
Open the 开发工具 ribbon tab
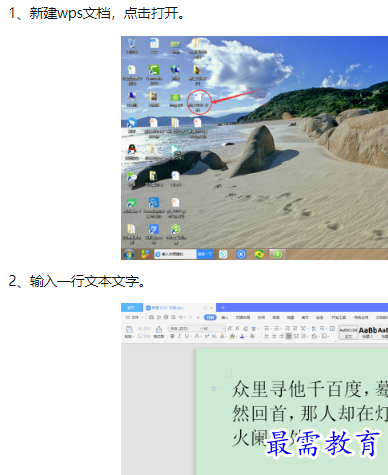coord(339,317)
